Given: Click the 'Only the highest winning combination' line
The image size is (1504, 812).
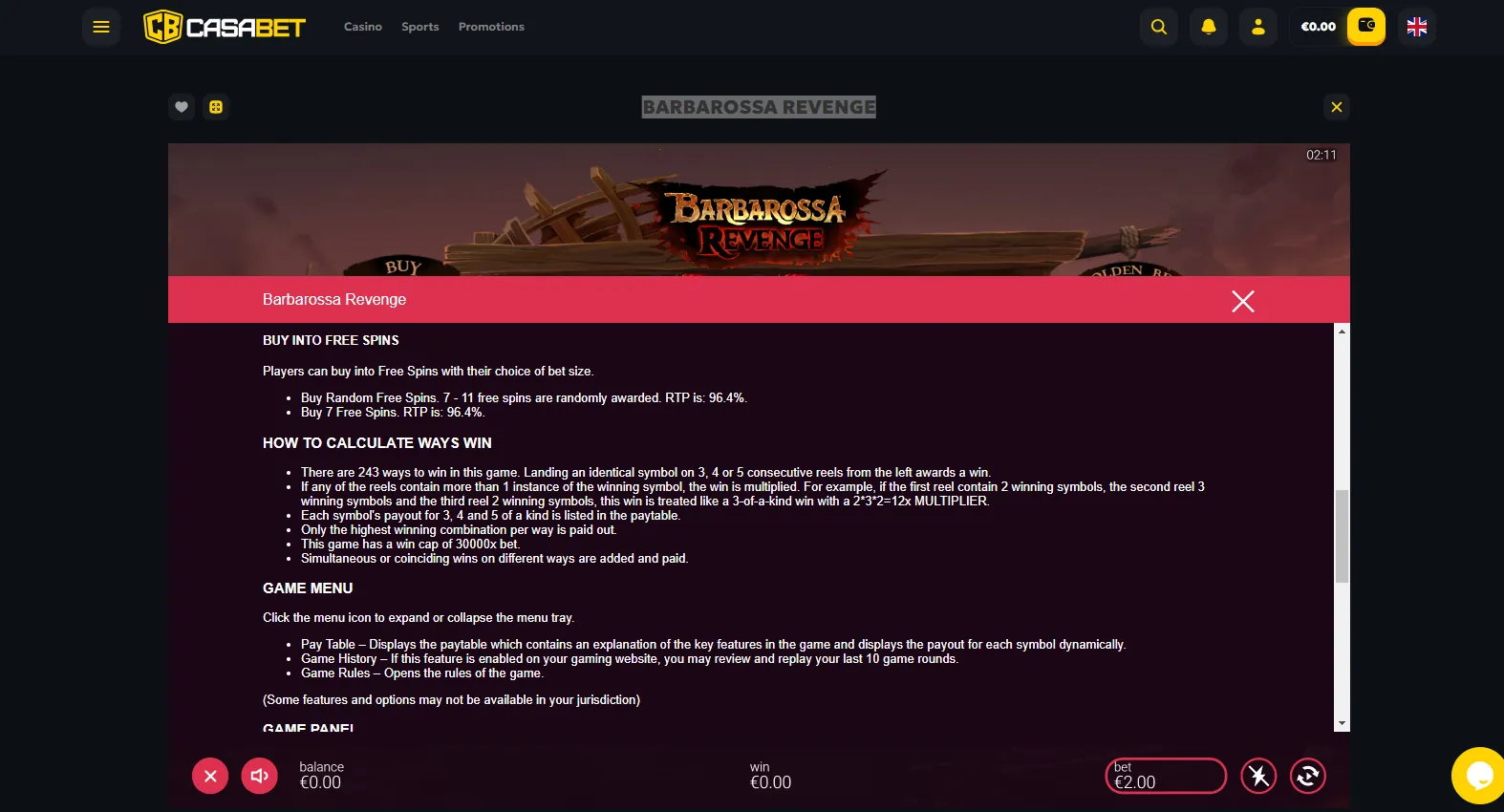Looking at the screenshot, I should (x=459, y=530).
